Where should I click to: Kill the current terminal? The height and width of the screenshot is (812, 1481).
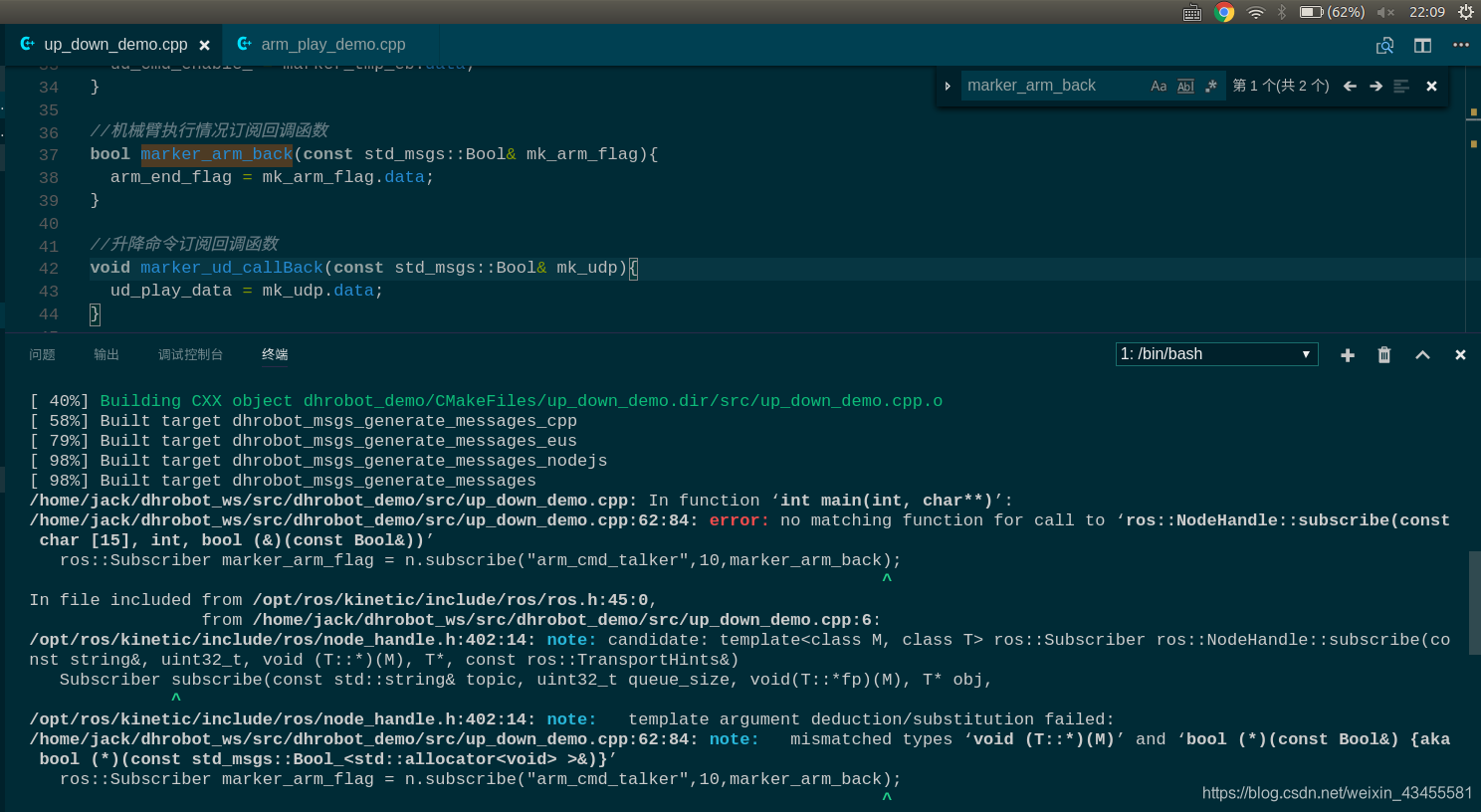pos(1384,355)
